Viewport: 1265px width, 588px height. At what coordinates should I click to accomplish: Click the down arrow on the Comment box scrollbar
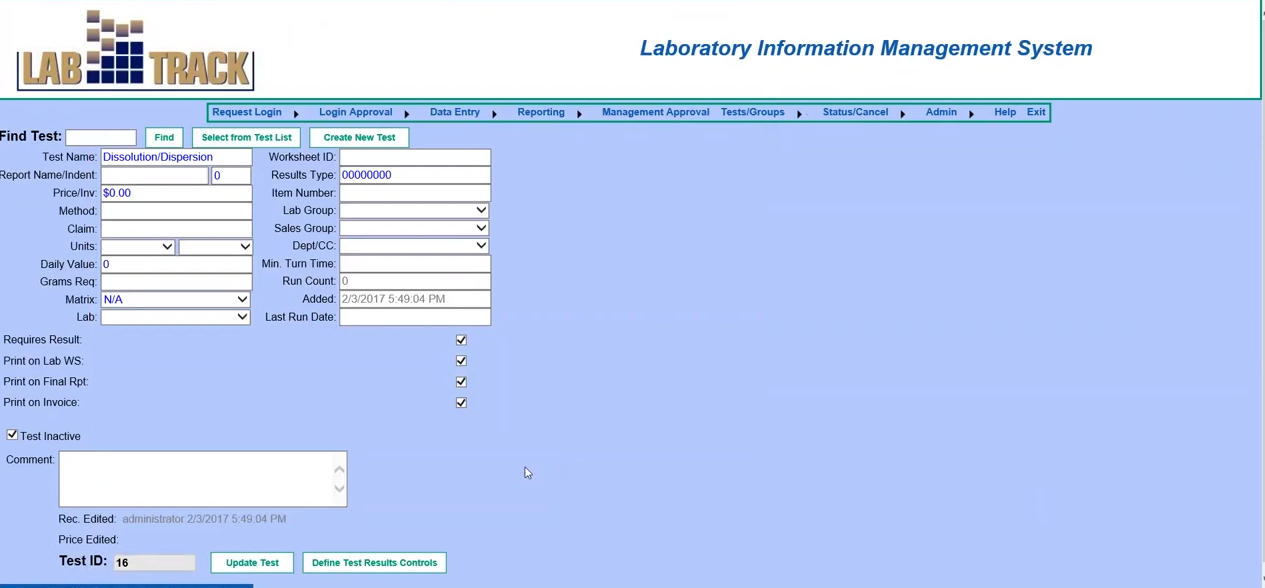(339, 489)
